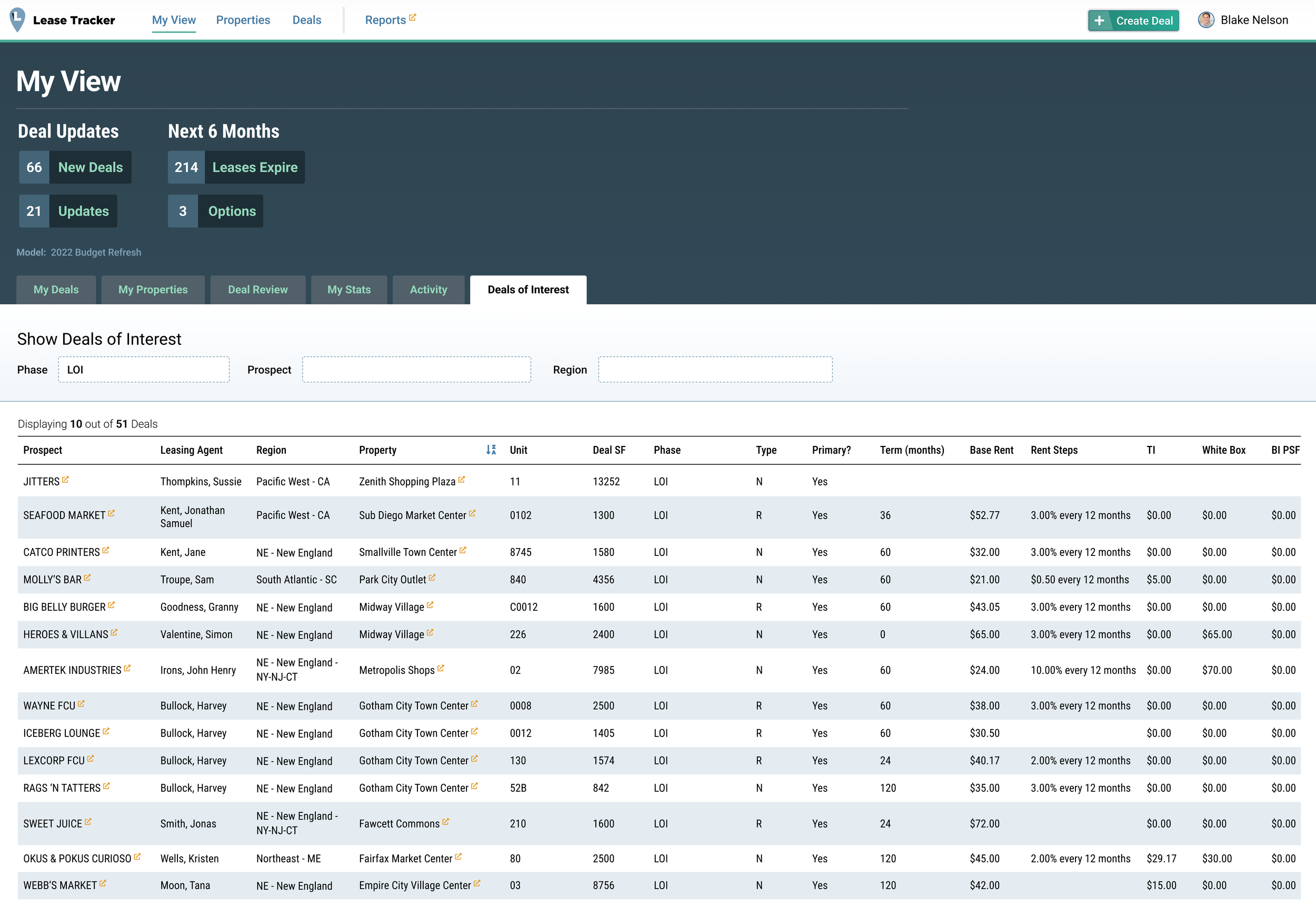This screenshot has width=1316, height=915.
Task: Click sort icon in Property column header
Action: [x=491, y=450]
